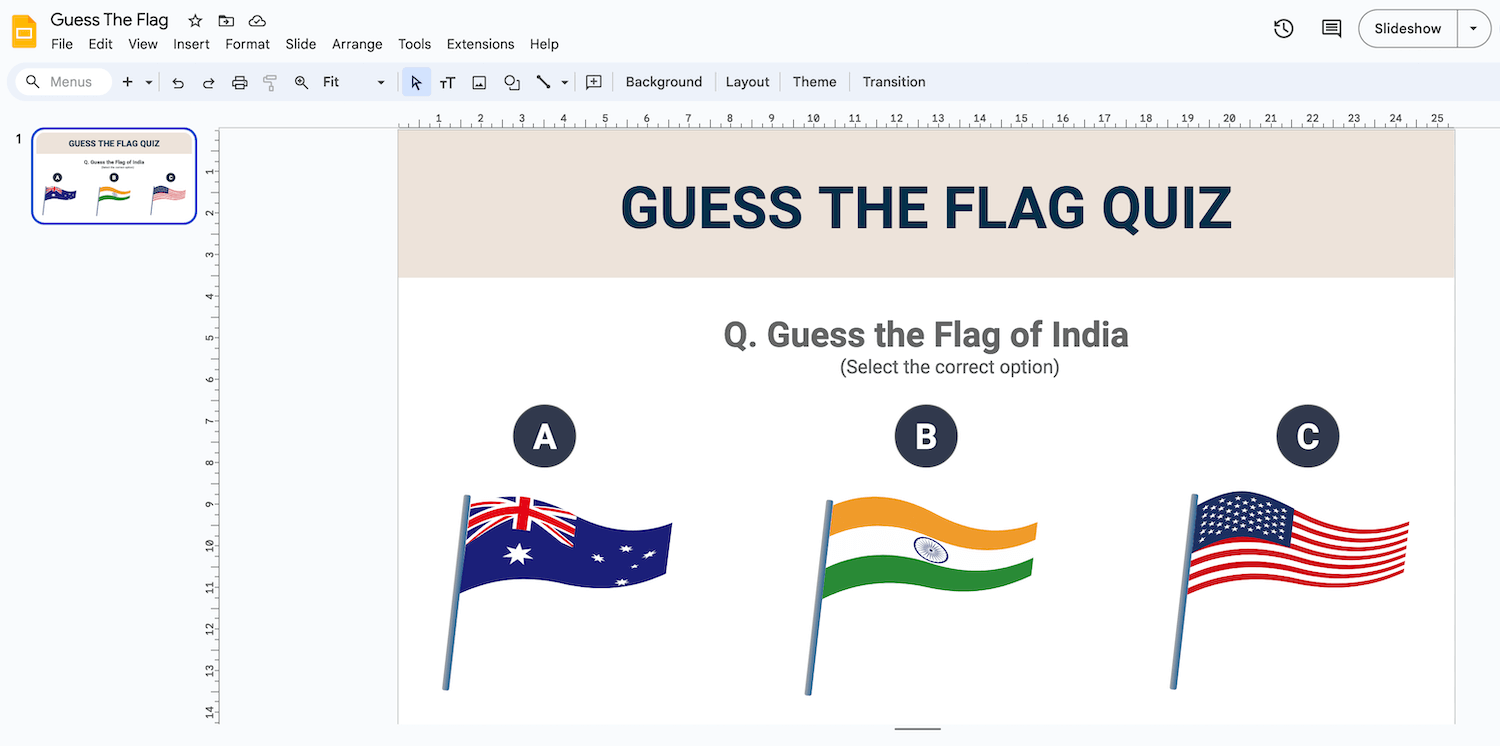Select the GUESS THE FLAG QUIZ heading
This screenshot has width=1500, height=746.
[926, 207]
